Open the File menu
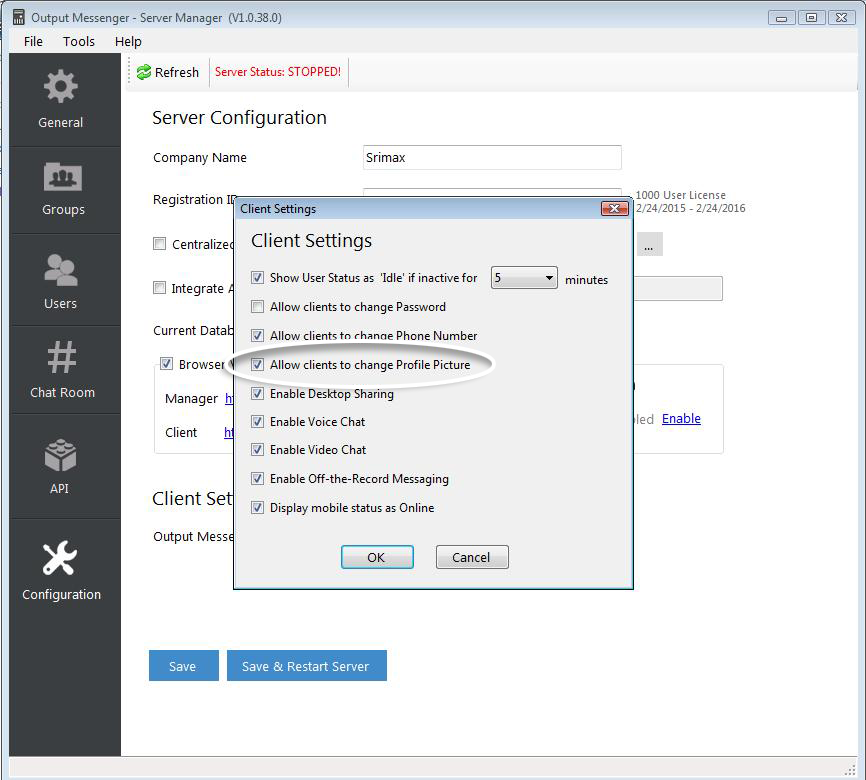 [x=33, y=41]
